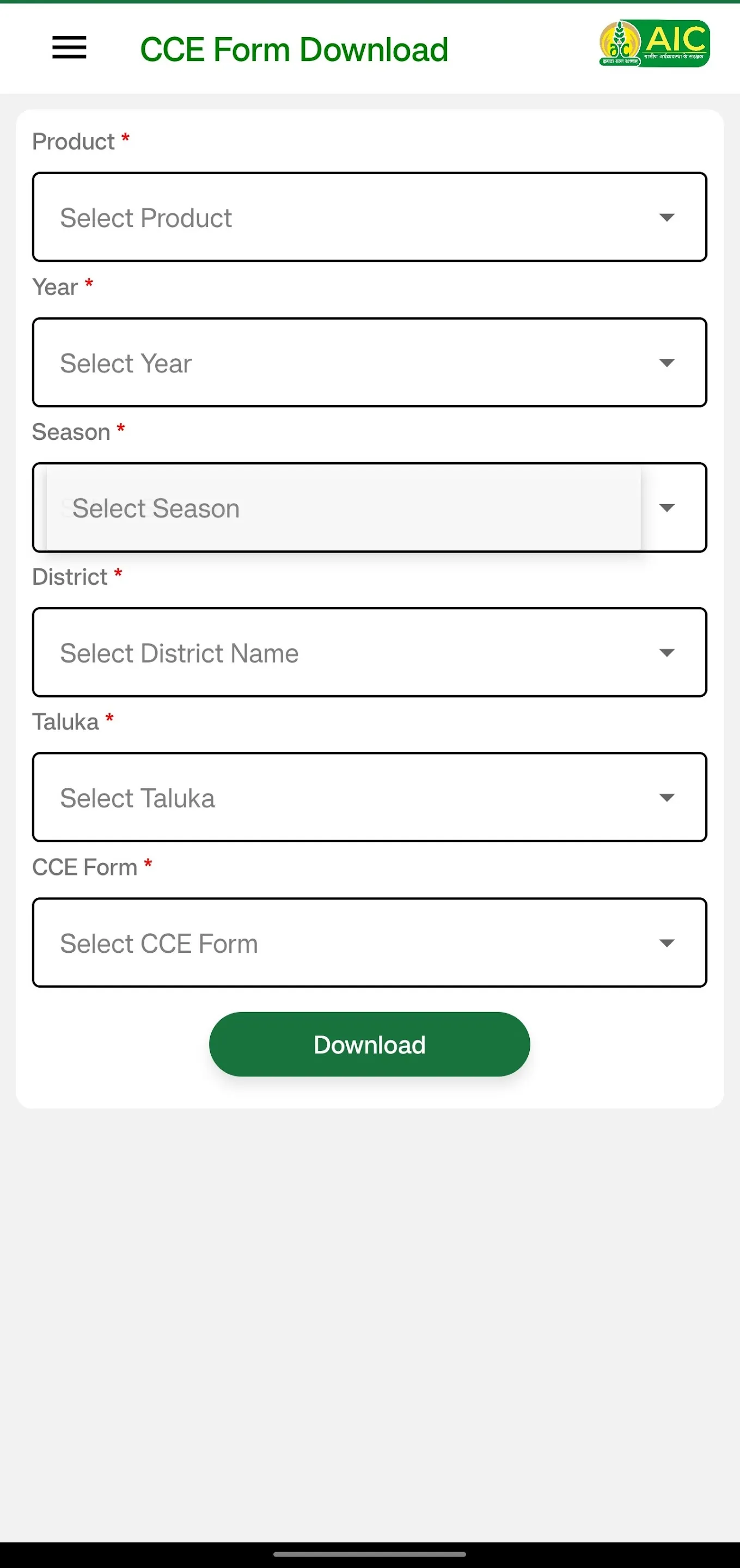Click the District field label
The width and height of the screenshot is (740, 1568).
pyautogui.click(x=70, y=577)
